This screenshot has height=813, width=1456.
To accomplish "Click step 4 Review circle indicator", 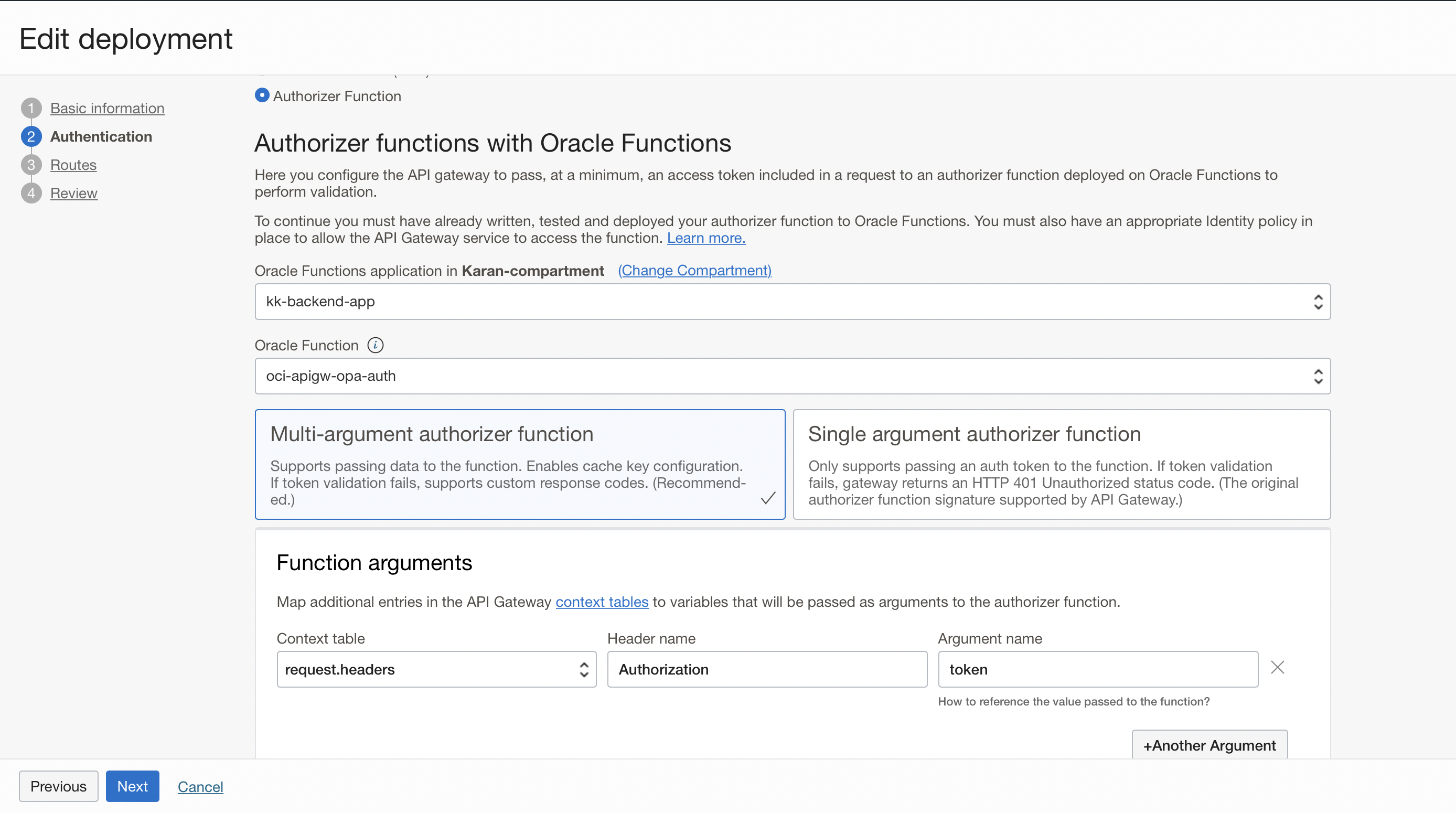I will coord(31,193).
